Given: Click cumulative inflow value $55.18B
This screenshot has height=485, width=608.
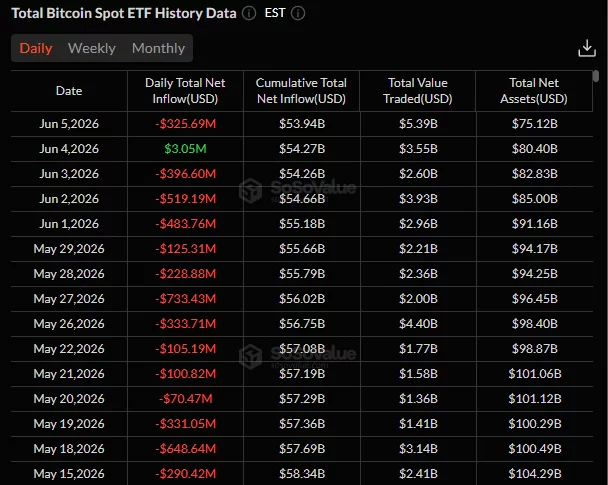Looking at the screenshot, I should (302, 224).
